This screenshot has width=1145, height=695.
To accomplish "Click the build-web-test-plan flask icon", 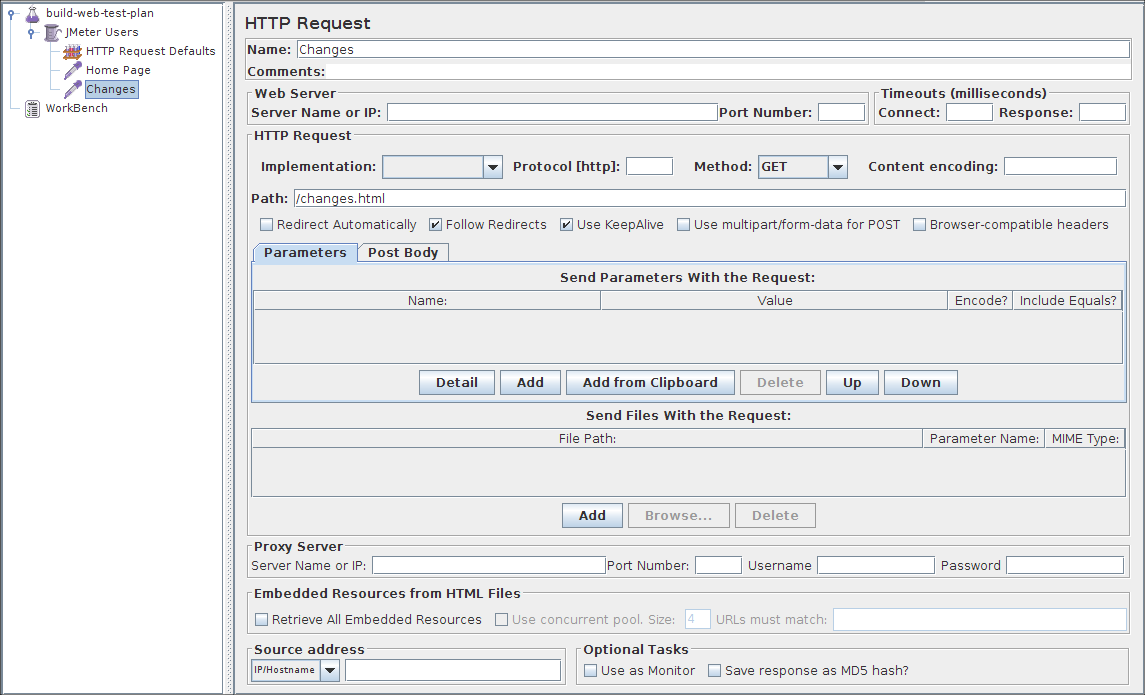I will point(31,13).
